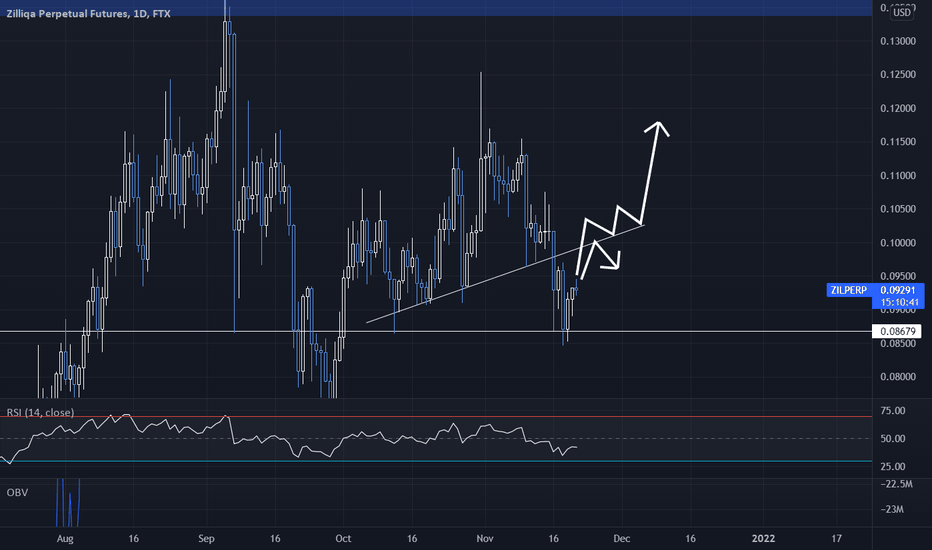Click the RSI 25.00 scale value
Image resolution: width=932 pixels, height=550 pixels.
pyautogui.click(x=893, y=466)
